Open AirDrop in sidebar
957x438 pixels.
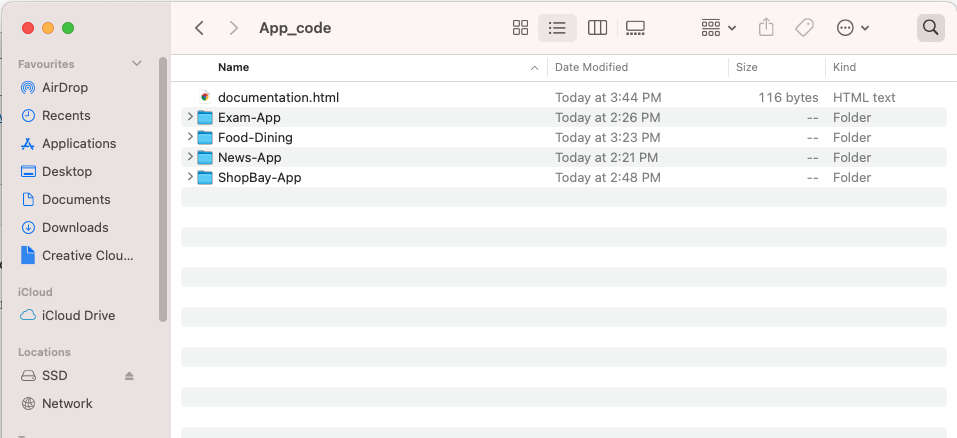(65, 87)
